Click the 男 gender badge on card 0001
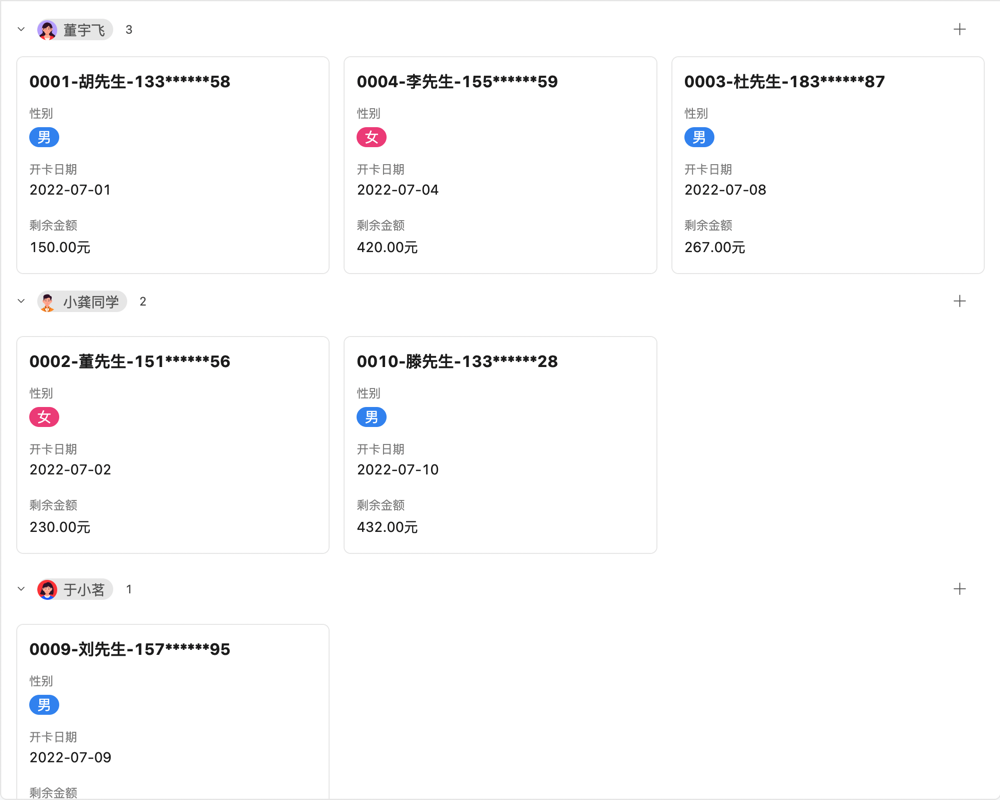This screenshot has height=800, width=1000. click(x=44, y=137)
